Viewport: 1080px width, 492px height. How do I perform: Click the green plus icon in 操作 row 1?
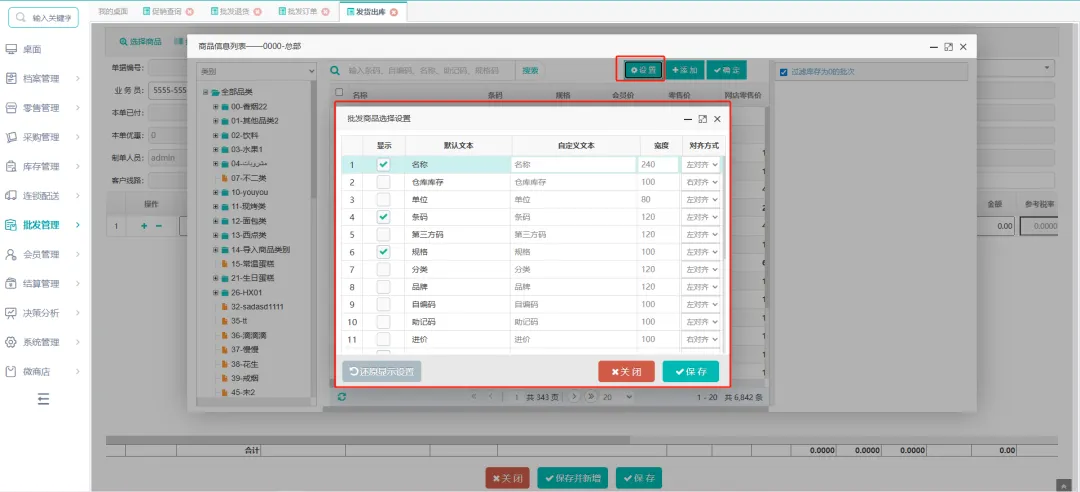[x=145, y=226]
